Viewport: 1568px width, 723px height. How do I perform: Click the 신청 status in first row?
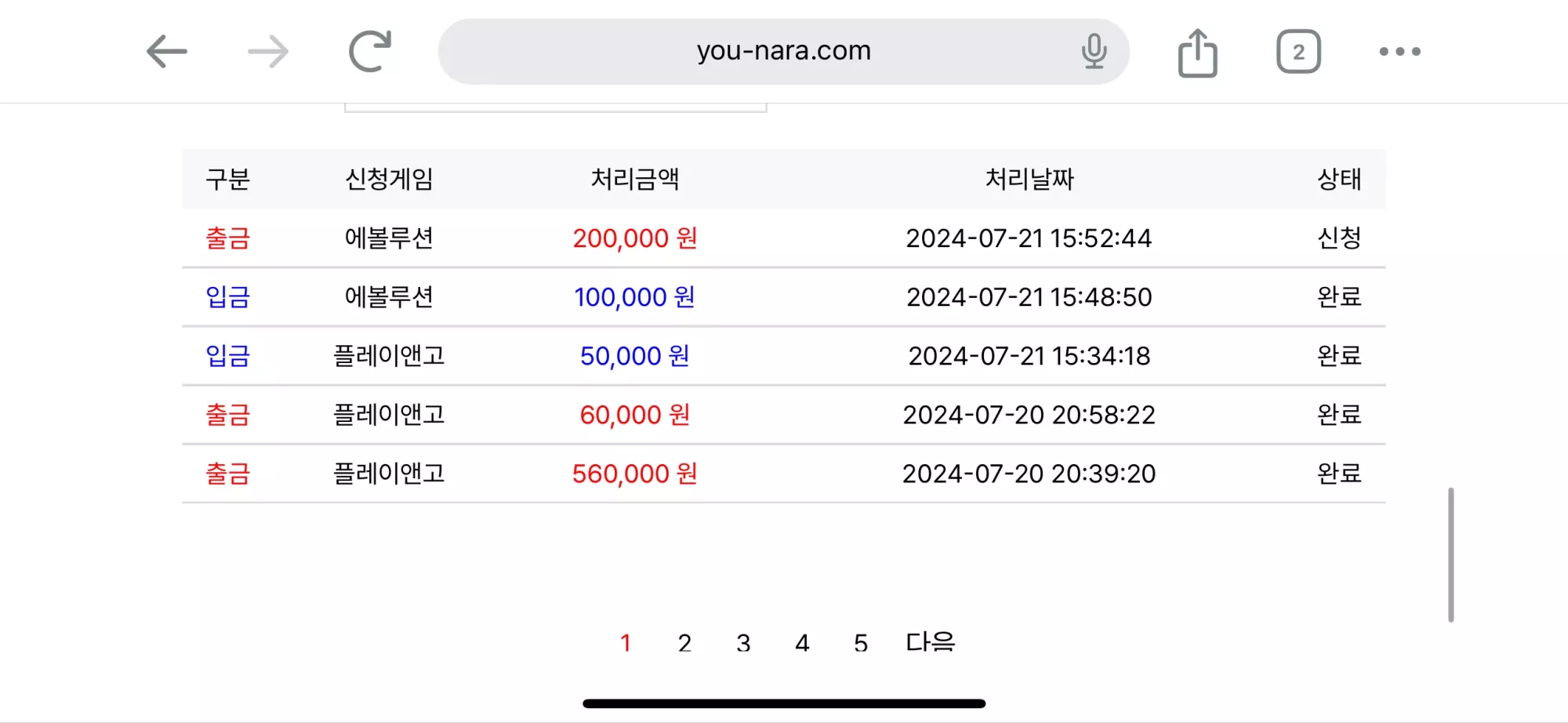(x=1340, y=238)
